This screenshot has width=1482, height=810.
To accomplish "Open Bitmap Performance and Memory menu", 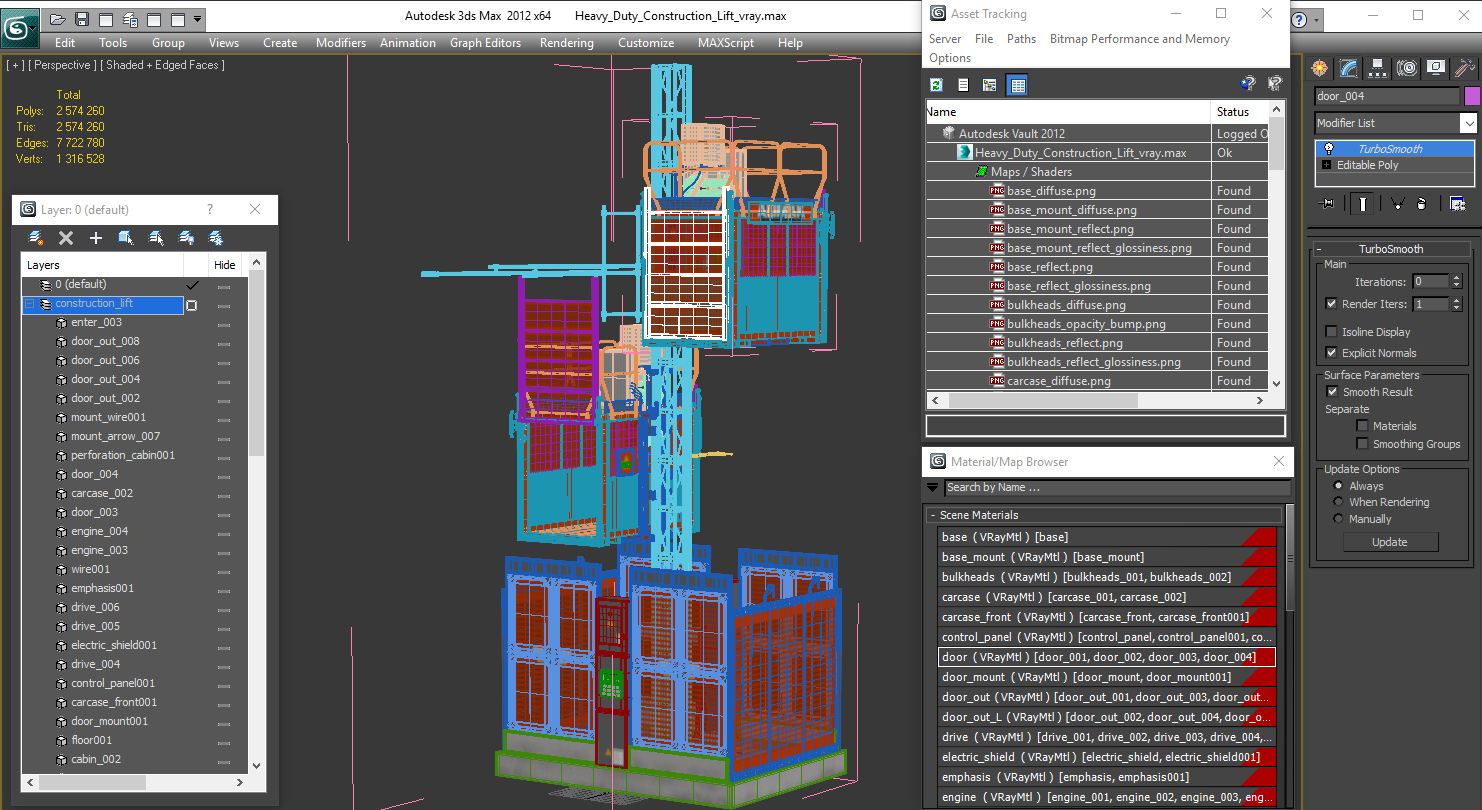I will (1140, 39).
